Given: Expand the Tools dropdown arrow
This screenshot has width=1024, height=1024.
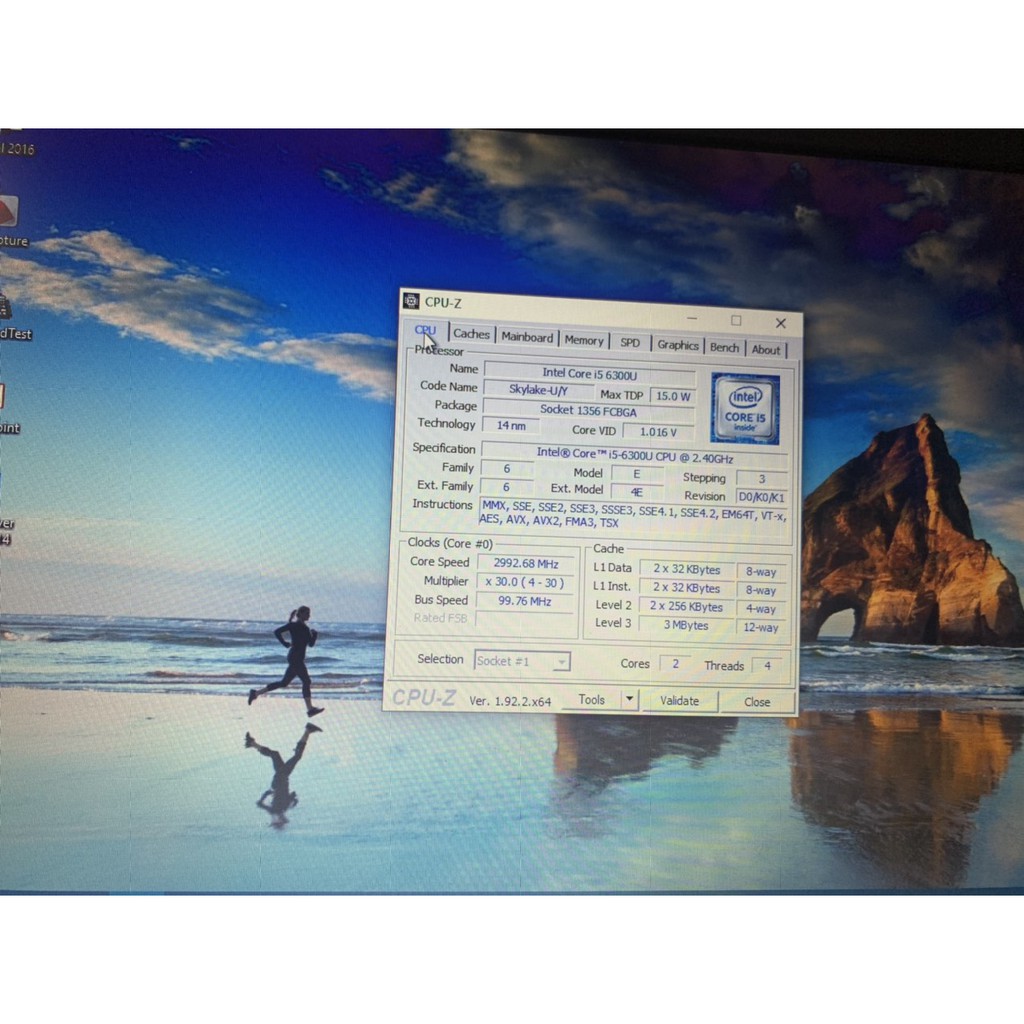Looking at the screenshot, I should pos(630,700).
